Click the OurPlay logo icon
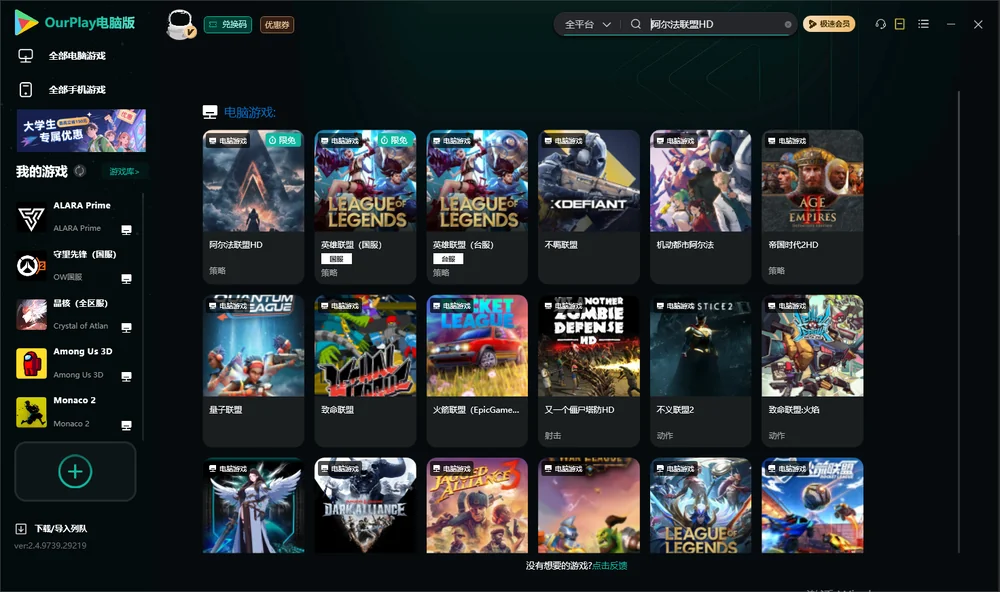This screenshot has height=592, width=1000. (x=26, y=22)
